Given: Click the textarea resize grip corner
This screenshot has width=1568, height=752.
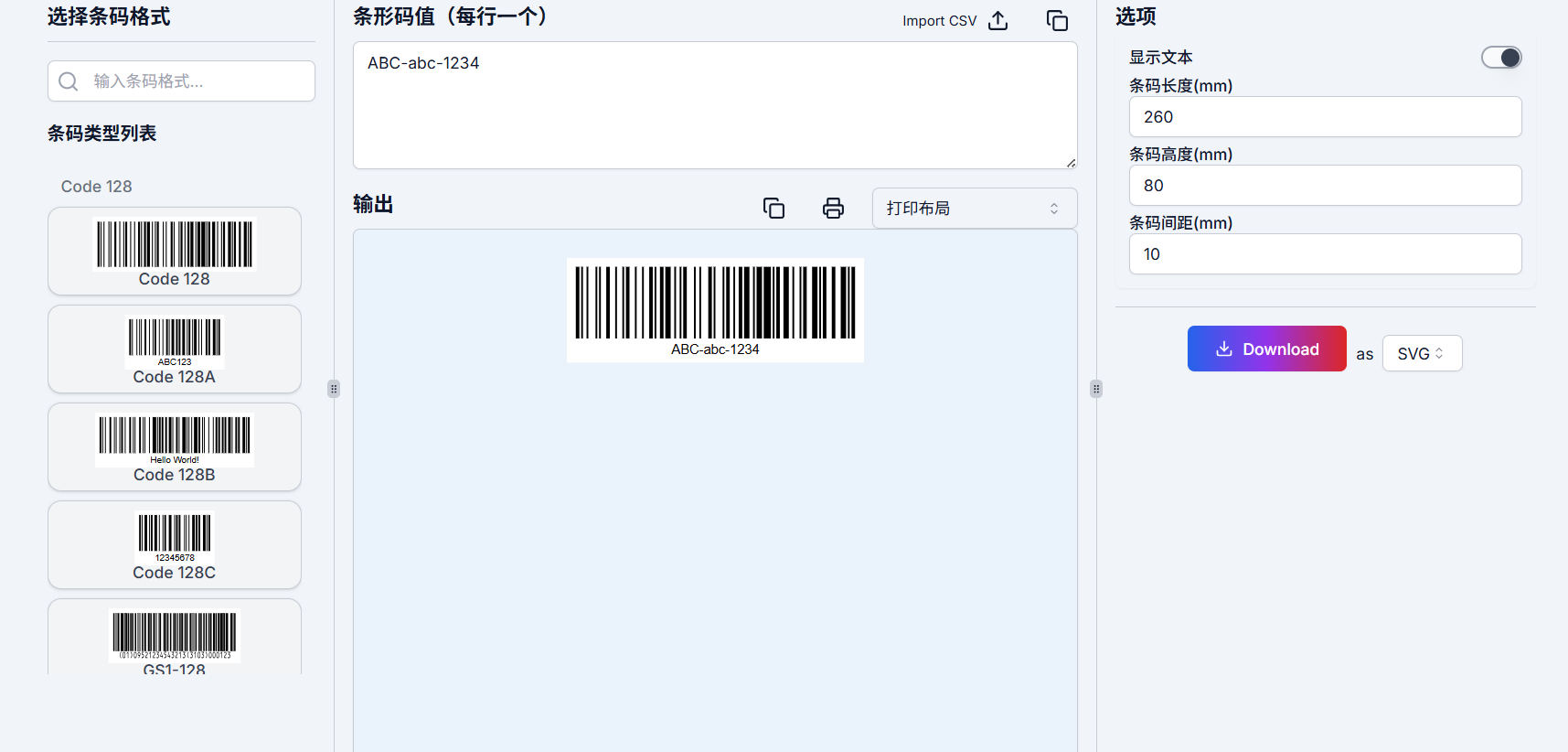Looking at the screenshot, I should (1071, 163).
